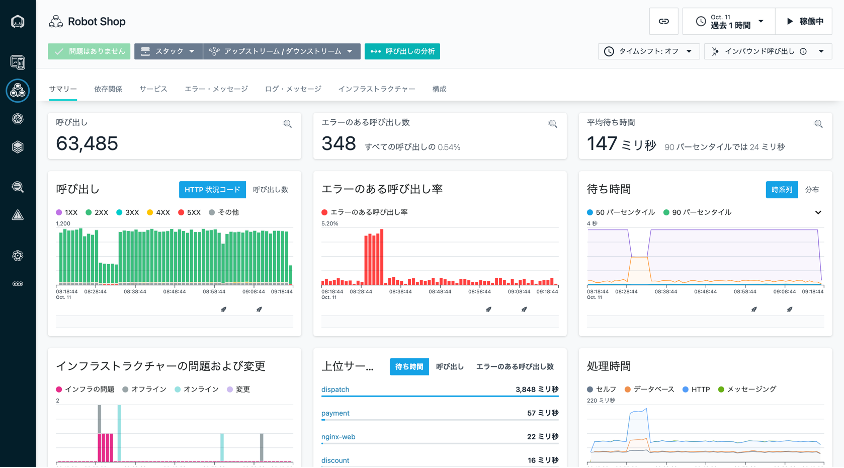Switch 呼び出し chart to 呼び出し数 view
This screenshot has height=468, width=844.
coord(270,190)
